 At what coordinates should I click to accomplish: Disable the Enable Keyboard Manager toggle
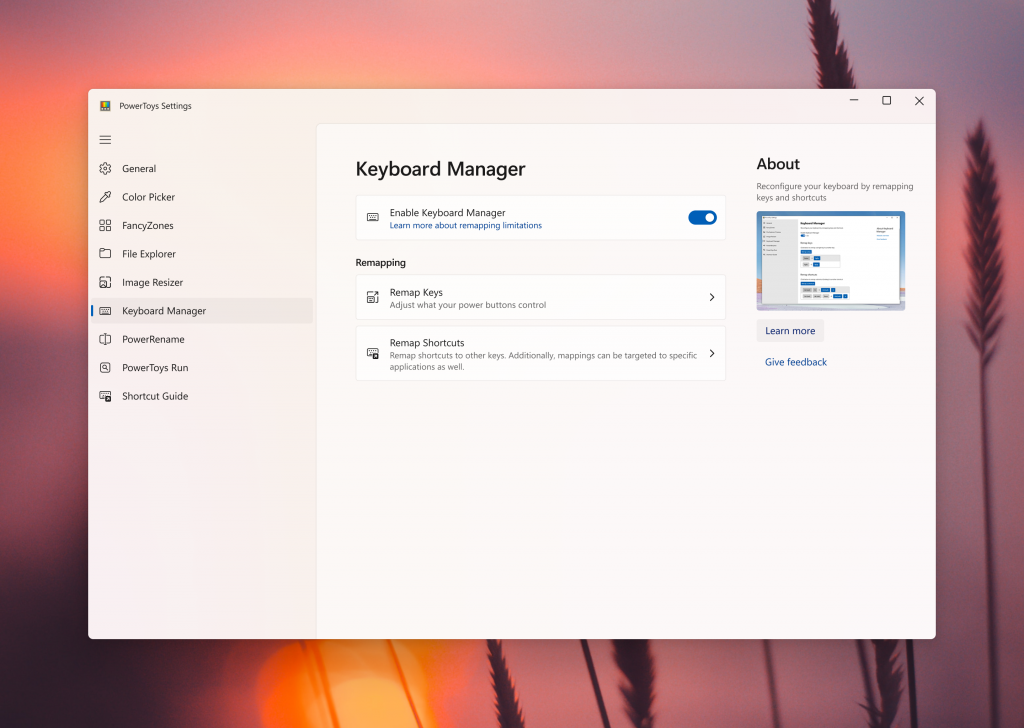click(702, 218)
